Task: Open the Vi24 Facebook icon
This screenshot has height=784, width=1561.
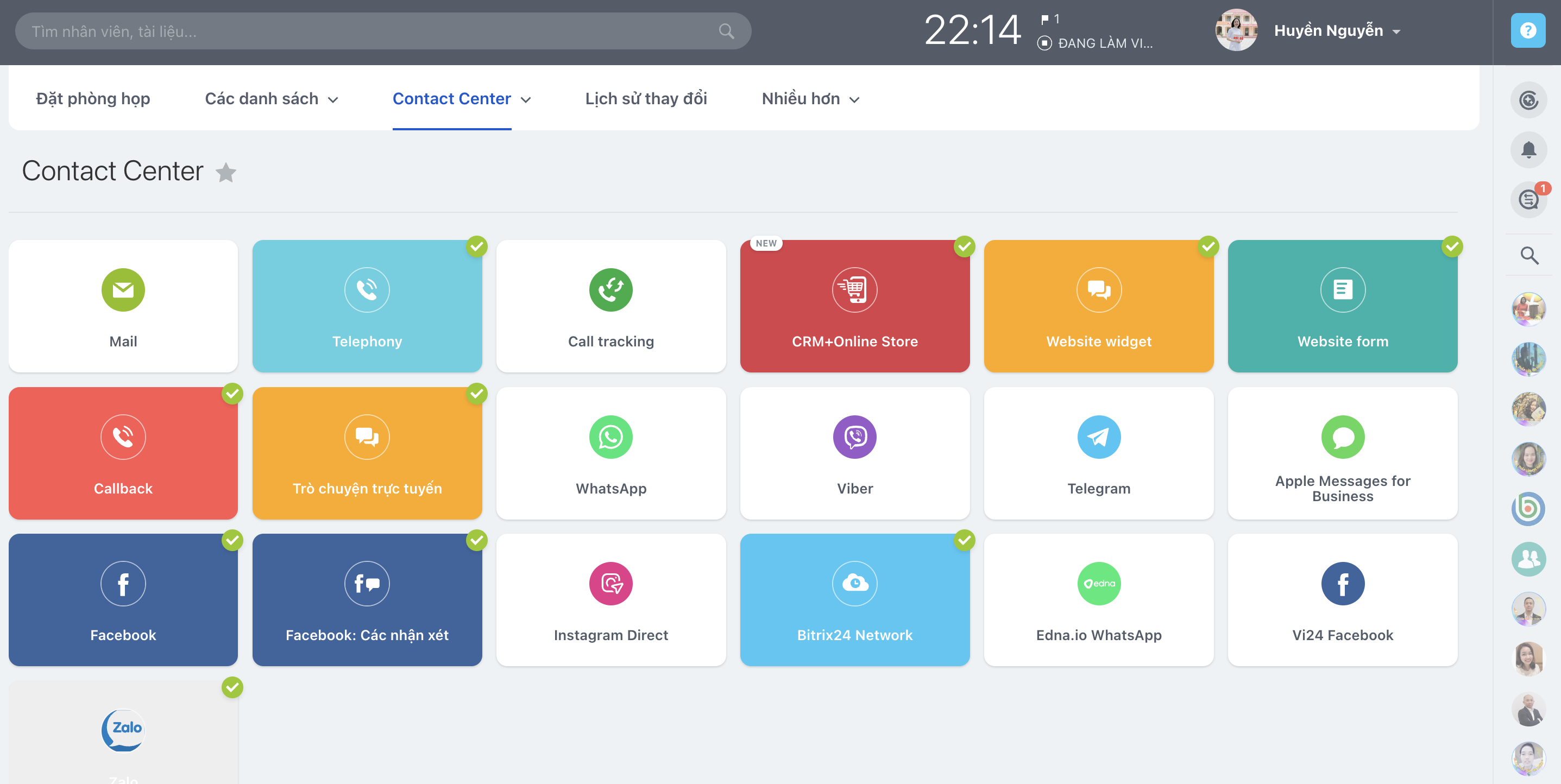Action: (x=1343, y=584)
